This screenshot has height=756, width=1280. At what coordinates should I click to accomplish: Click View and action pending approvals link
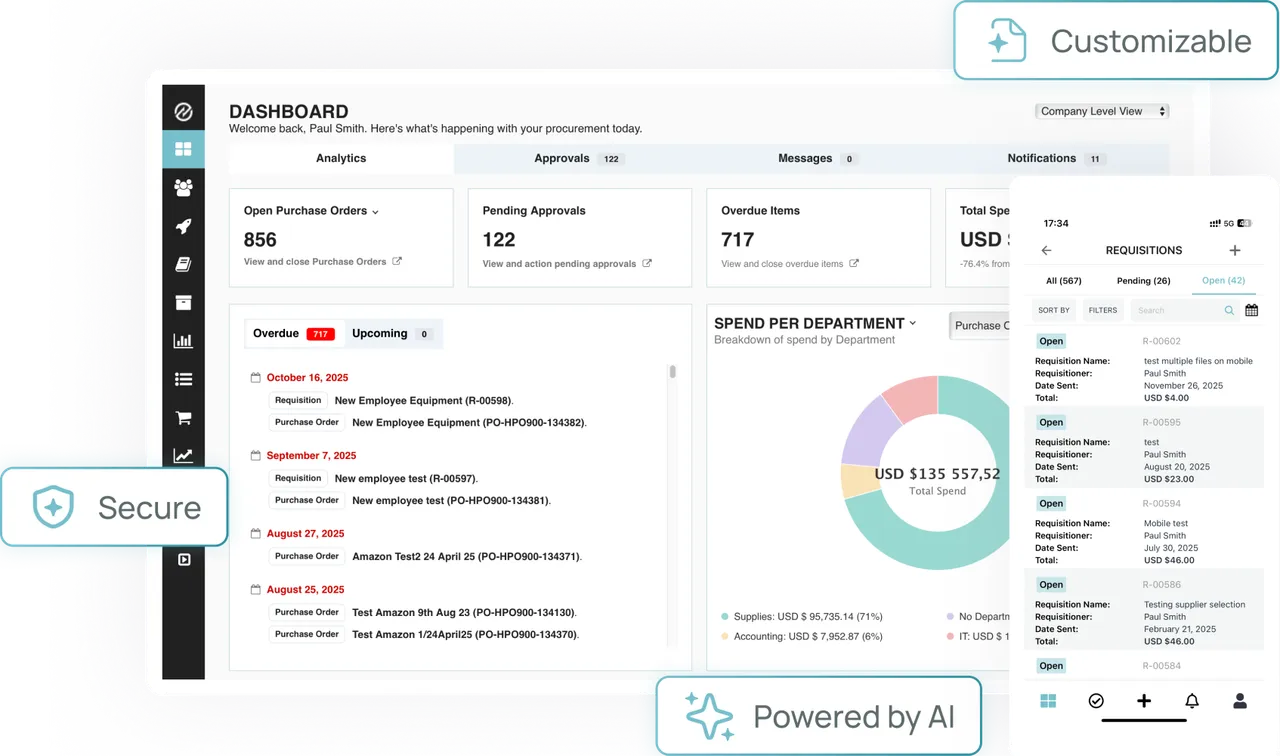click(559, 264)
